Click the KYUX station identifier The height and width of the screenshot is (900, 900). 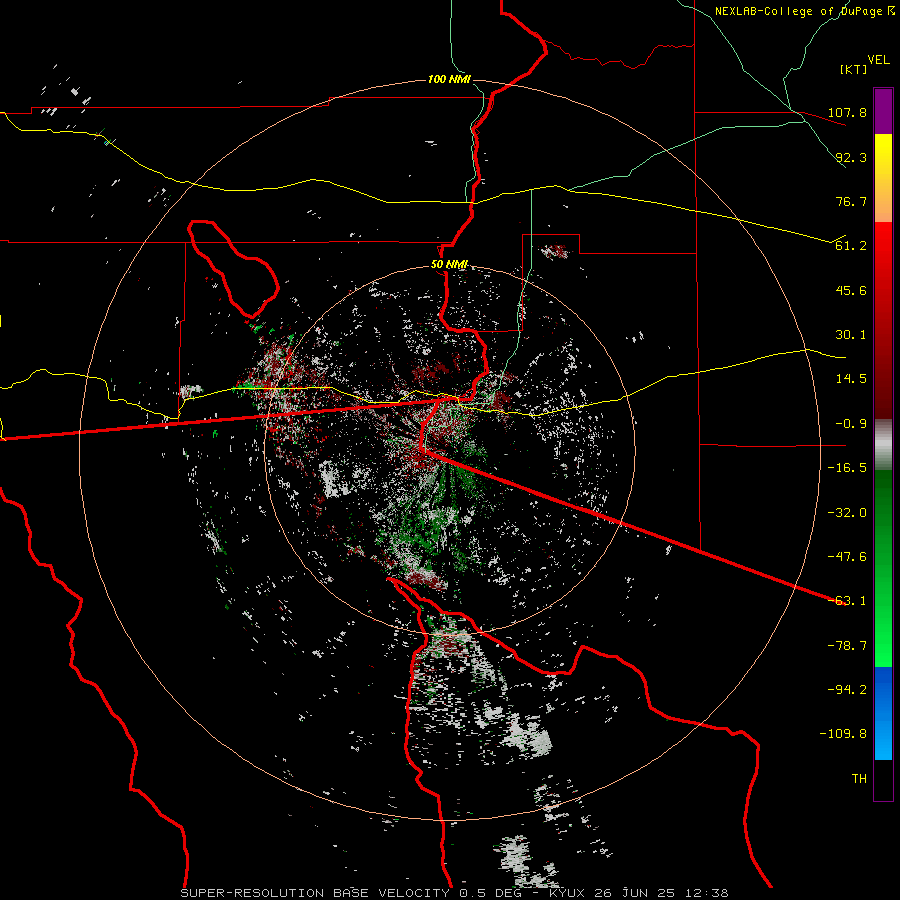click(568, 893)
